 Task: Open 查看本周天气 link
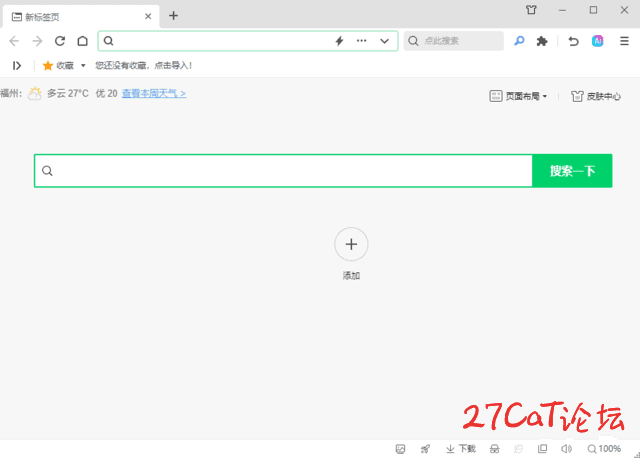[154, 93]
